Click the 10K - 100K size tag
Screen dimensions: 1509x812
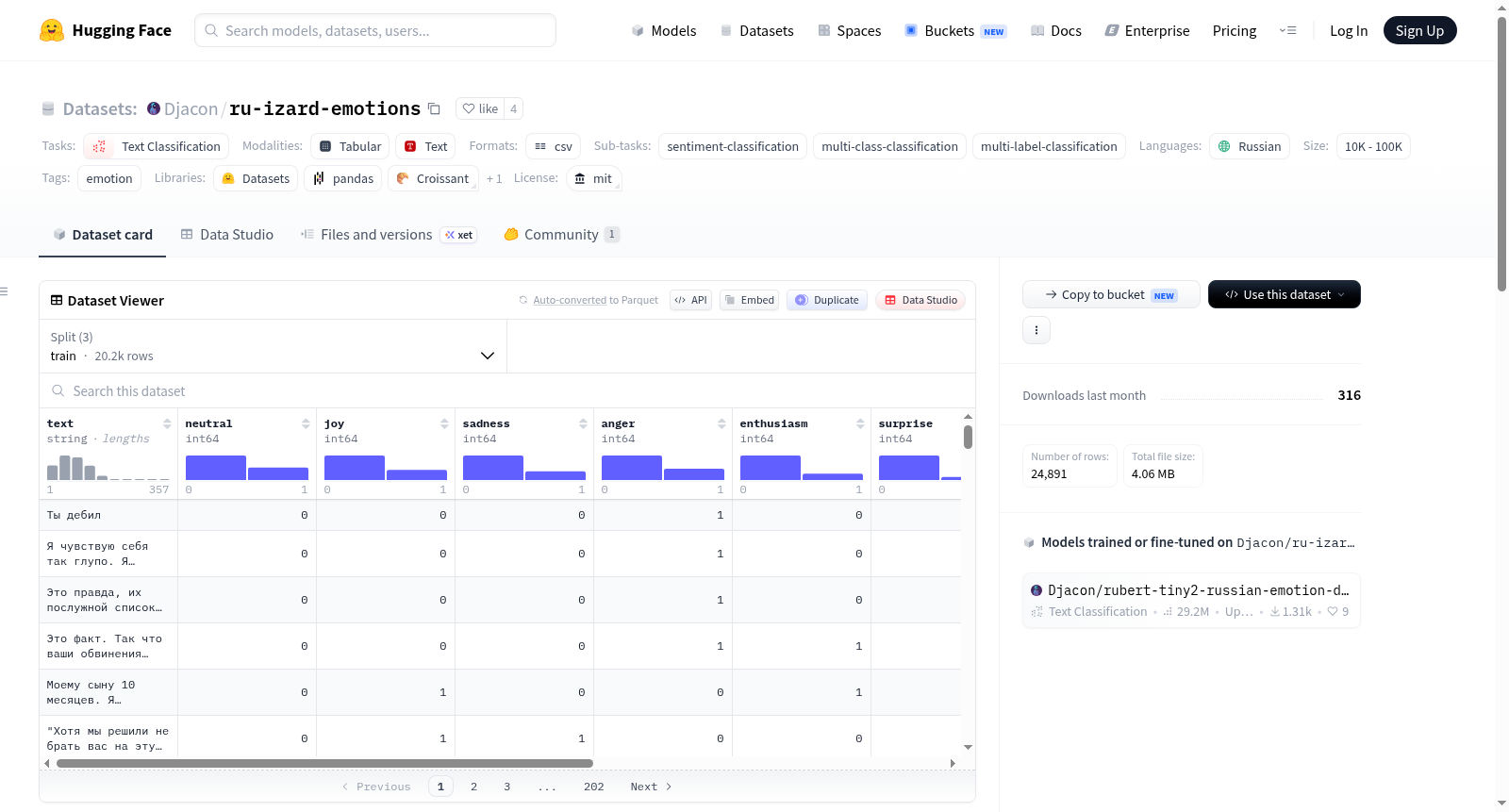1373,146
